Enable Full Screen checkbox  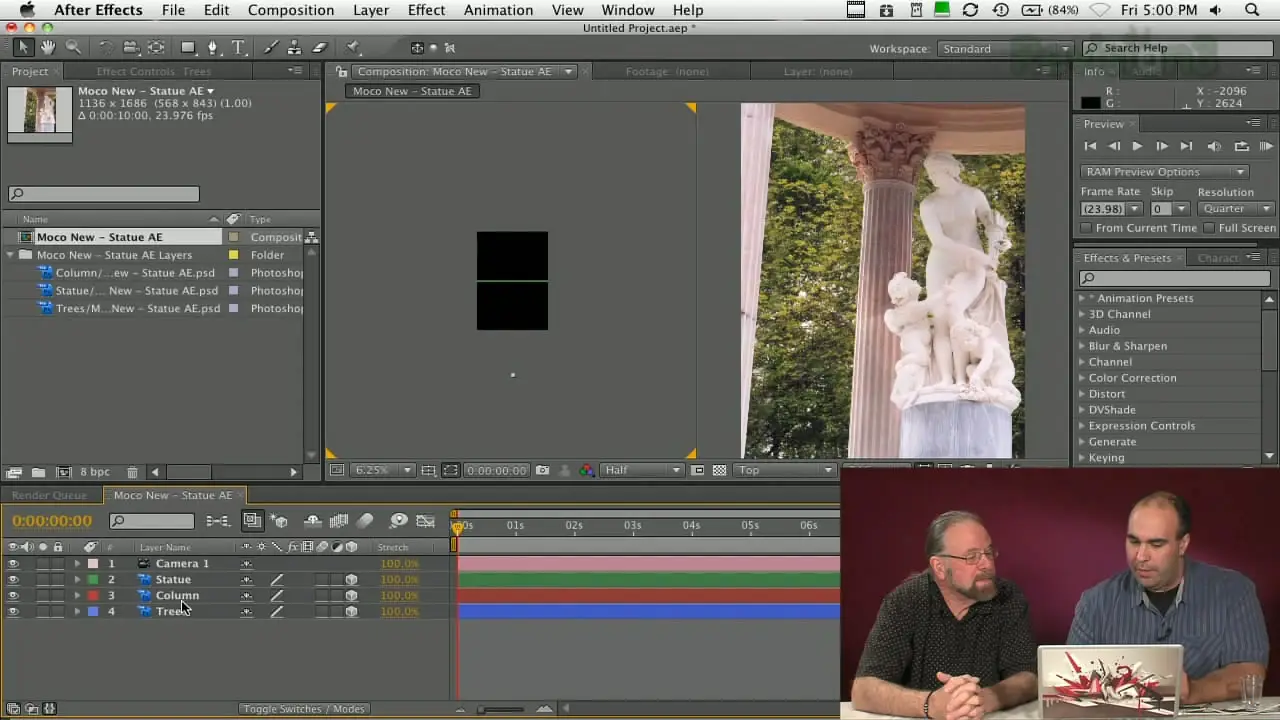pos(1209,228)
